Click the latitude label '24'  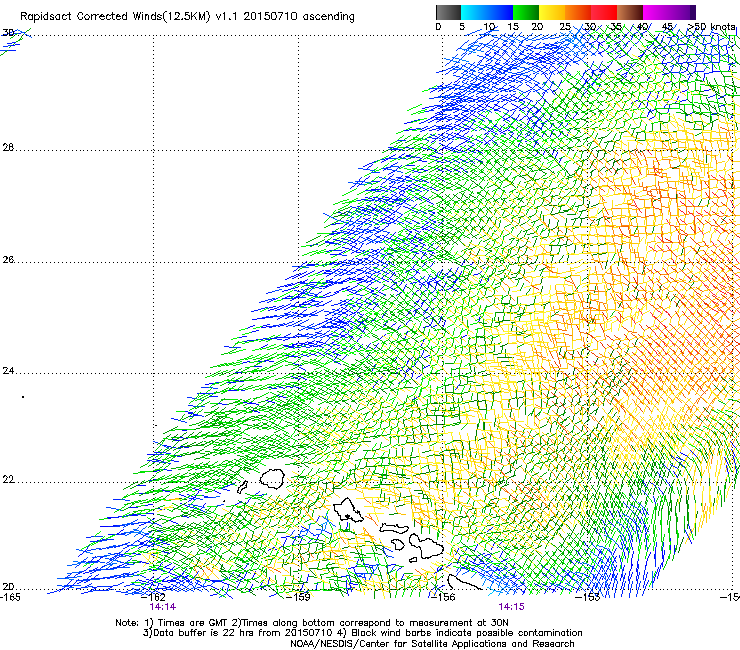coord(8,371)
